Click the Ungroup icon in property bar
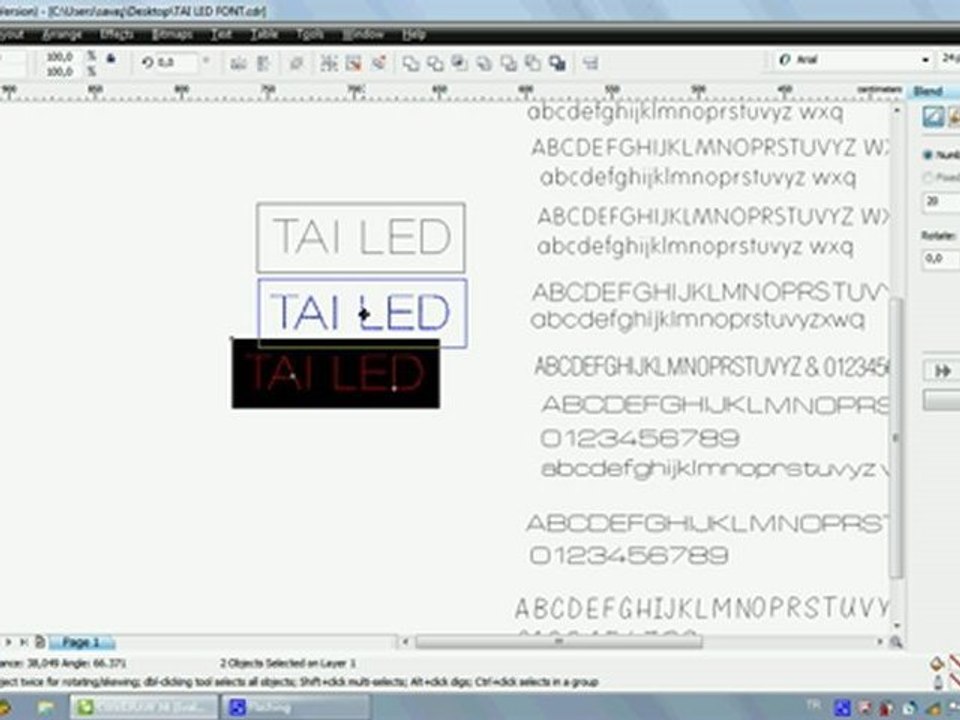The height and width of the screenshot is (720, 960). click(353, 63)
